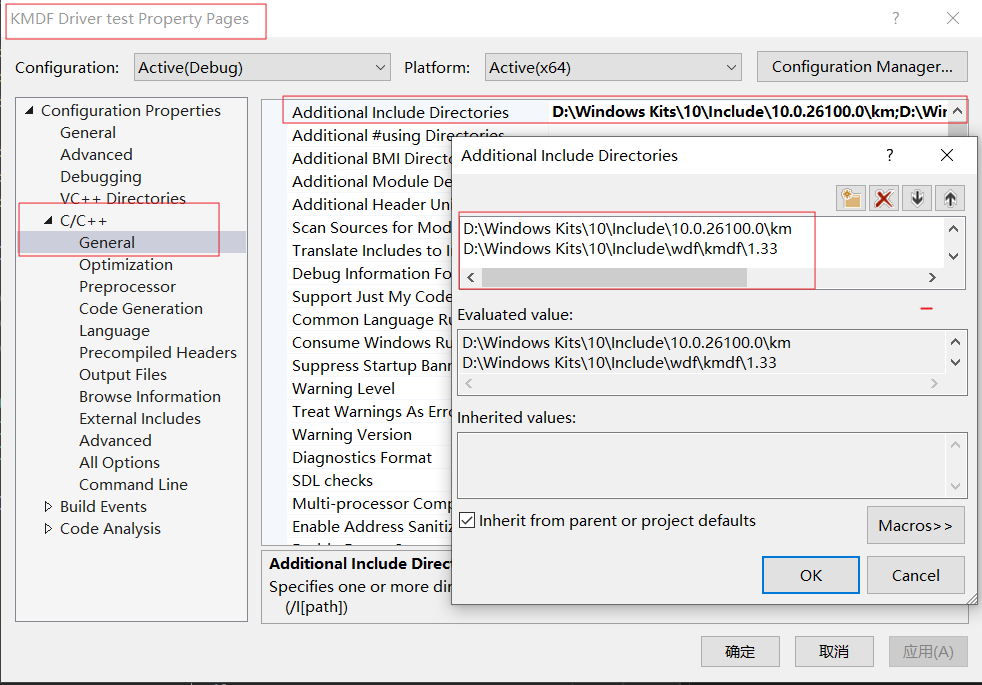Click the 10.0.26100.0\km directory line in edit box

[627, 229]
